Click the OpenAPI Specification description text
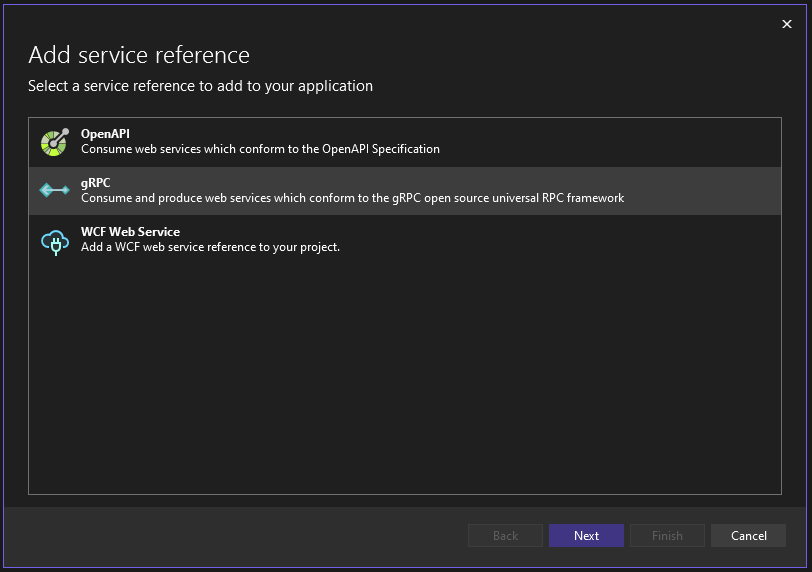This screenshot has height=572, width=812. pyautogui.click(x=260, y=149)
